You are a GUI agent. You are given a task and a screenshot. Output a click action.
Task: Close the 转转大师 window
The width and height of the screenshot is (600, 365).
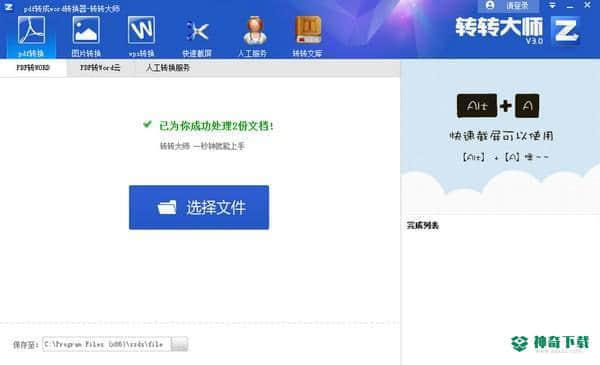587,5
